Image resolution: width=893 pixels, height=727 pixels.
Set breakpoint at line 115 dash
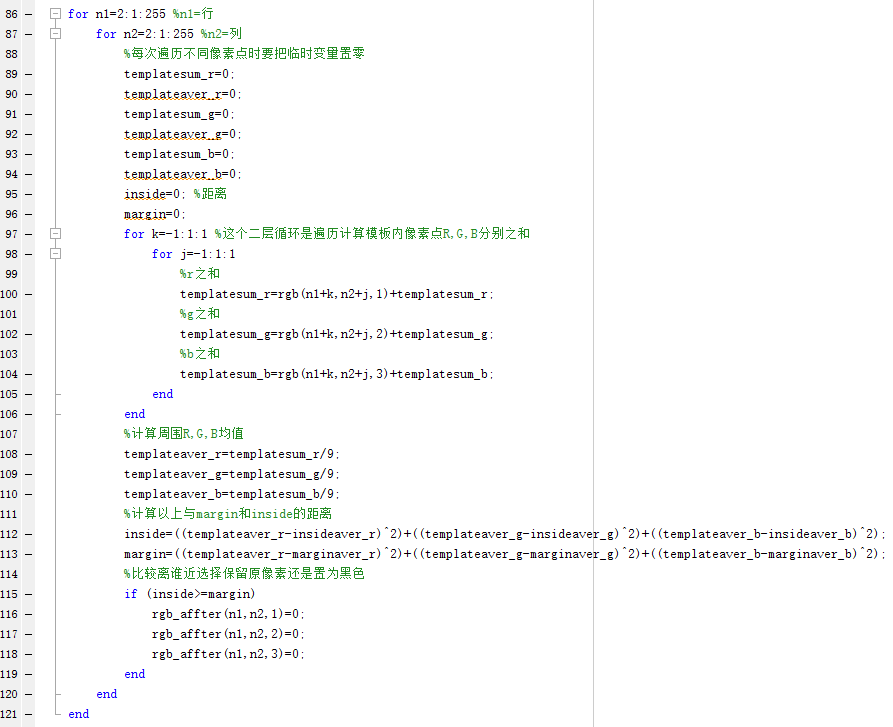[x=28, y=594]
